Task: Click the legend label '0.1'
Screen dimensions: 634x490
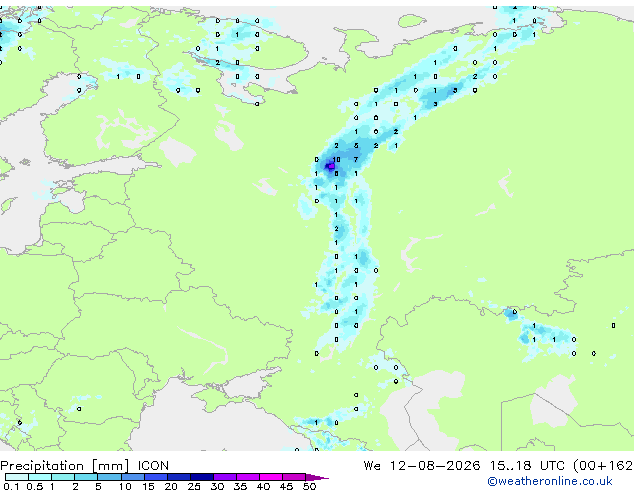Action: 11,486
